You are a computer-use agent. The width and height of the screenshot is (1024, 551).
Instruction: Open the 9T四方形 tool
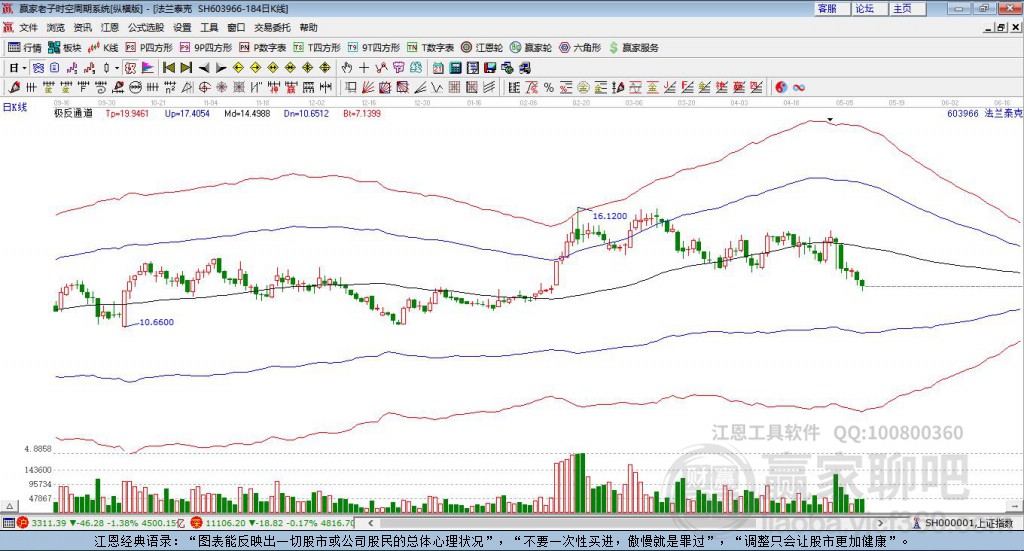tap(374, 48)
